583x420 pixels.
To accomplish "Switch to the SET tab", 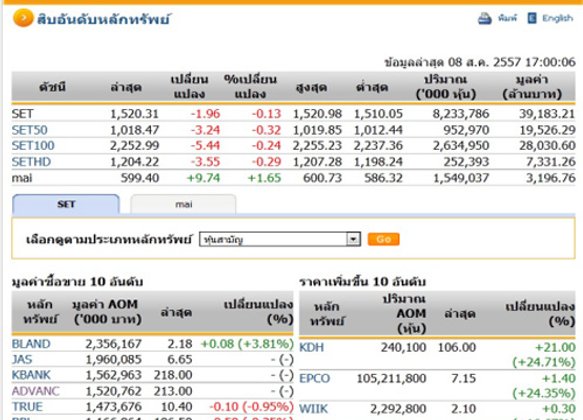I will (x=66, y=204).
